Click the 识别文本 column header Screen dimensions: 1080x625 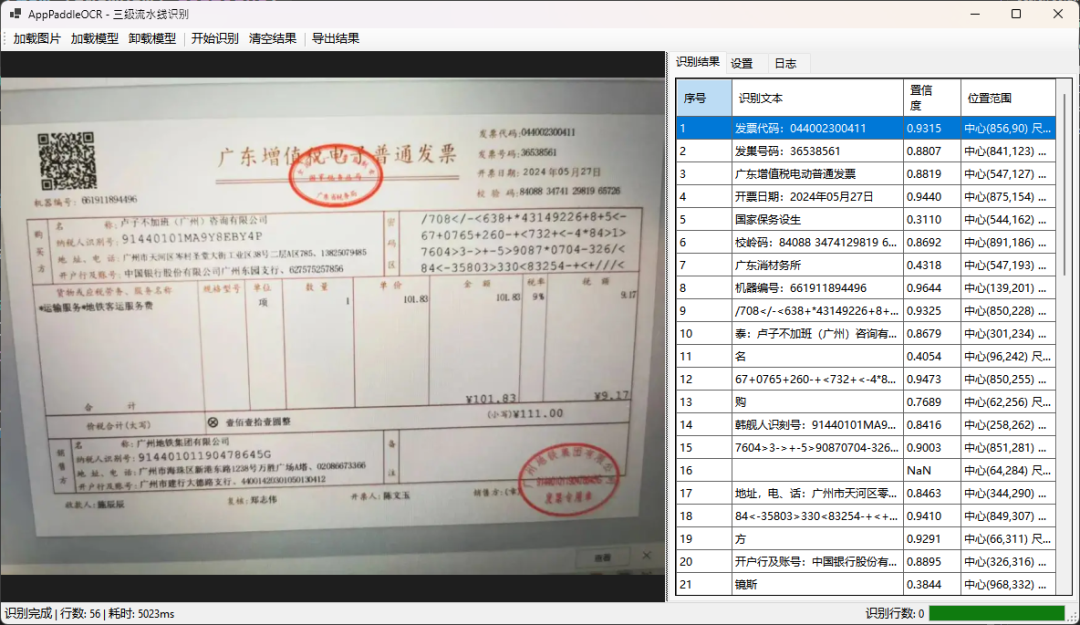[x=818, y=98]
